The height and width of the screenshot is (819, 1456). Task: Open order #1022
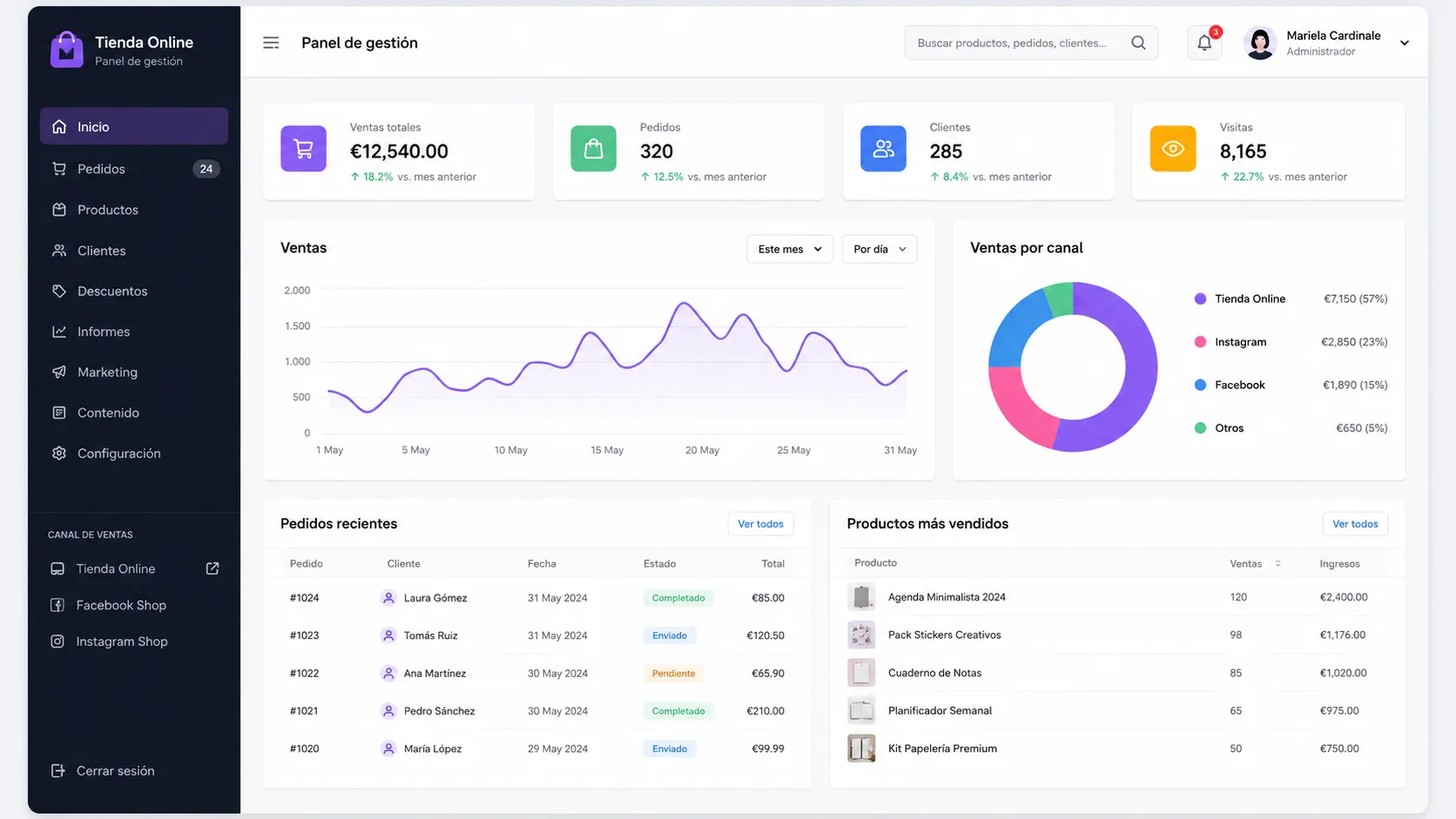click(304, 673)
